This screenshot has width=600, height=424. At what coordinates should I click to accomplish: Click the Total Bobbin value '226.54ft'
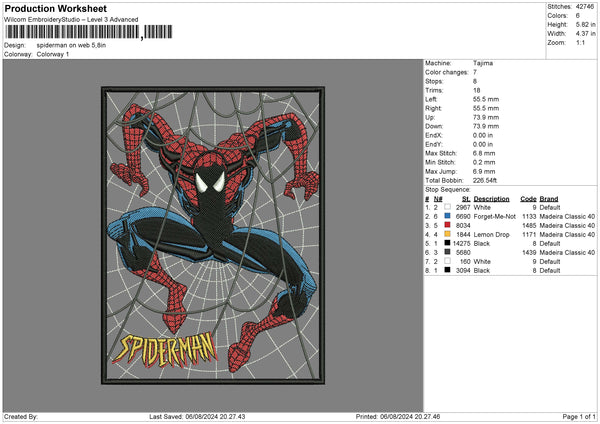[485, 180]
